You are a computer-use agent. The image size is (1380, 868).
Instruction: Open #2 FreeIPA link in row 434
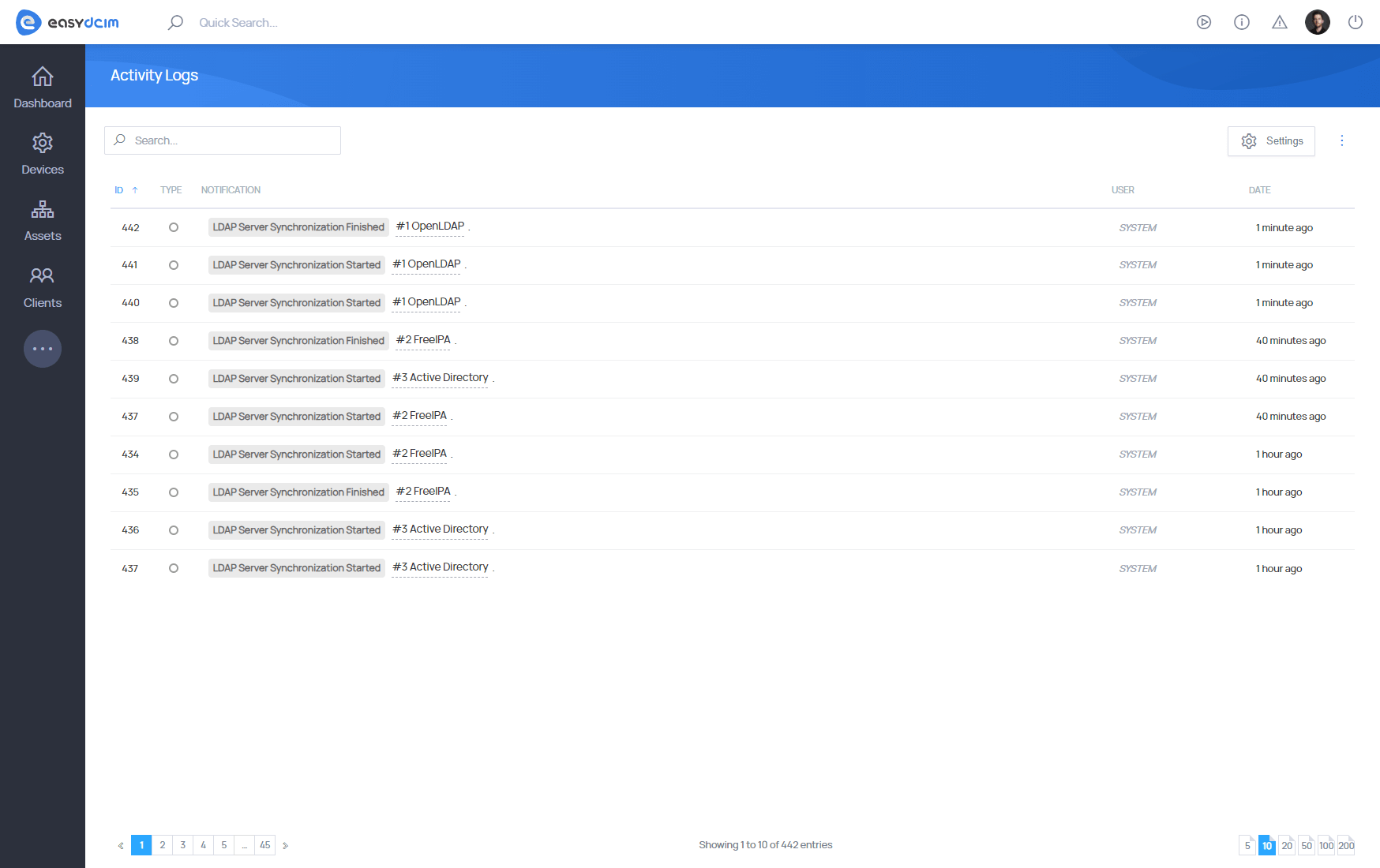[x=419, y=454]
